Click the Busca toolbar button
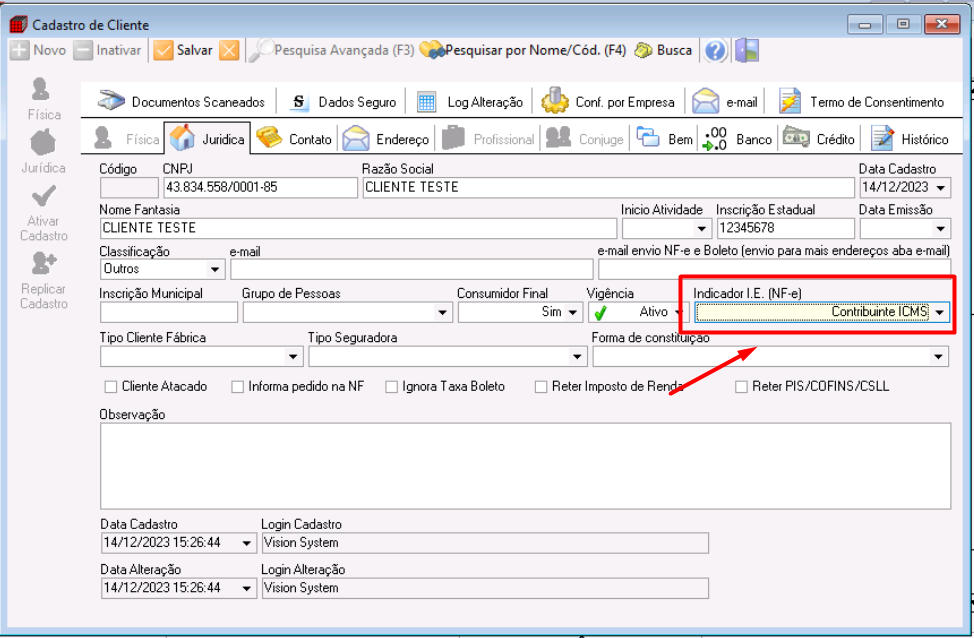The height and width of the screenshot is (638, 974). 663,50
